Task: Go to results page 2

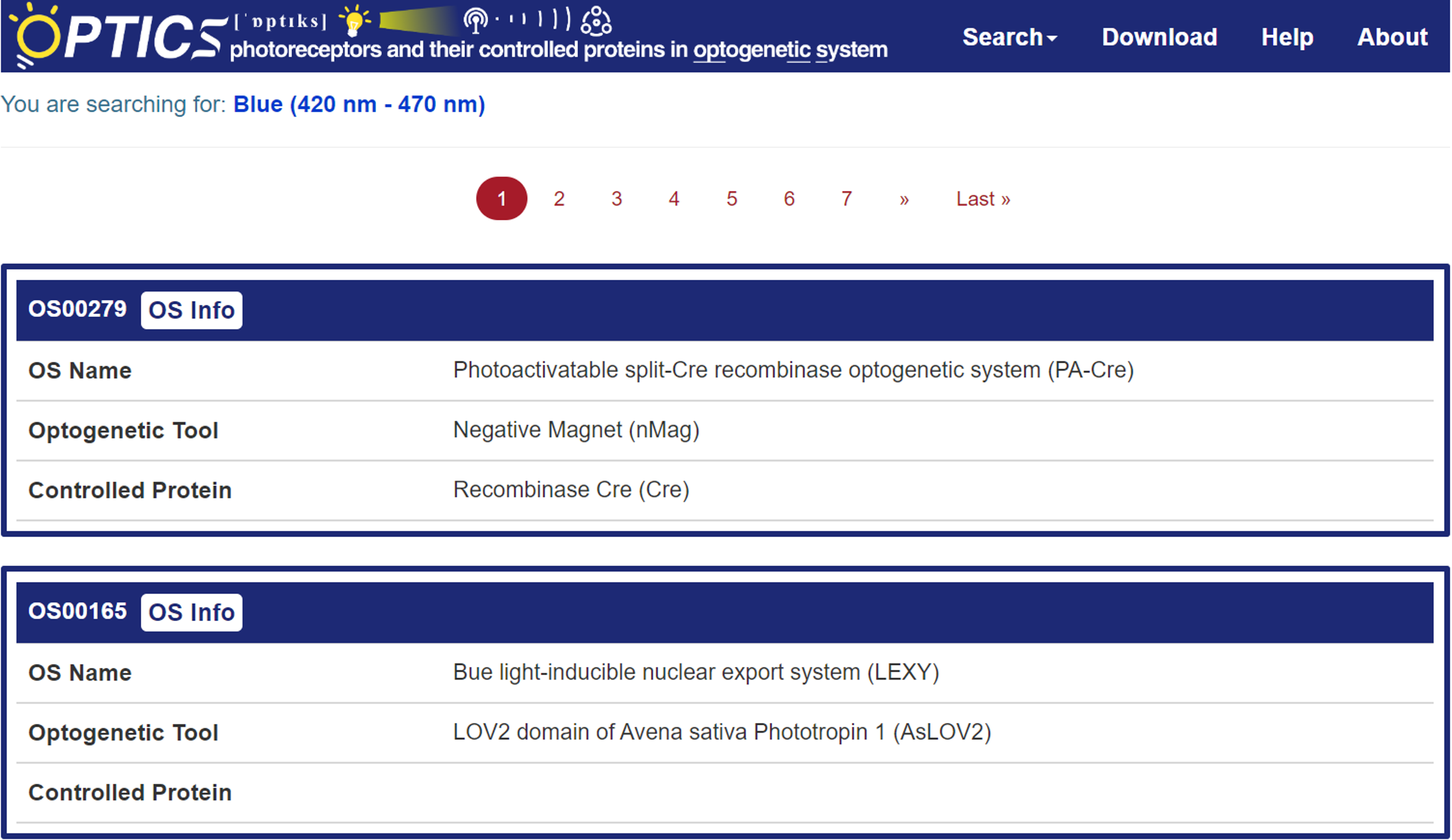Action: pos(558,199)
